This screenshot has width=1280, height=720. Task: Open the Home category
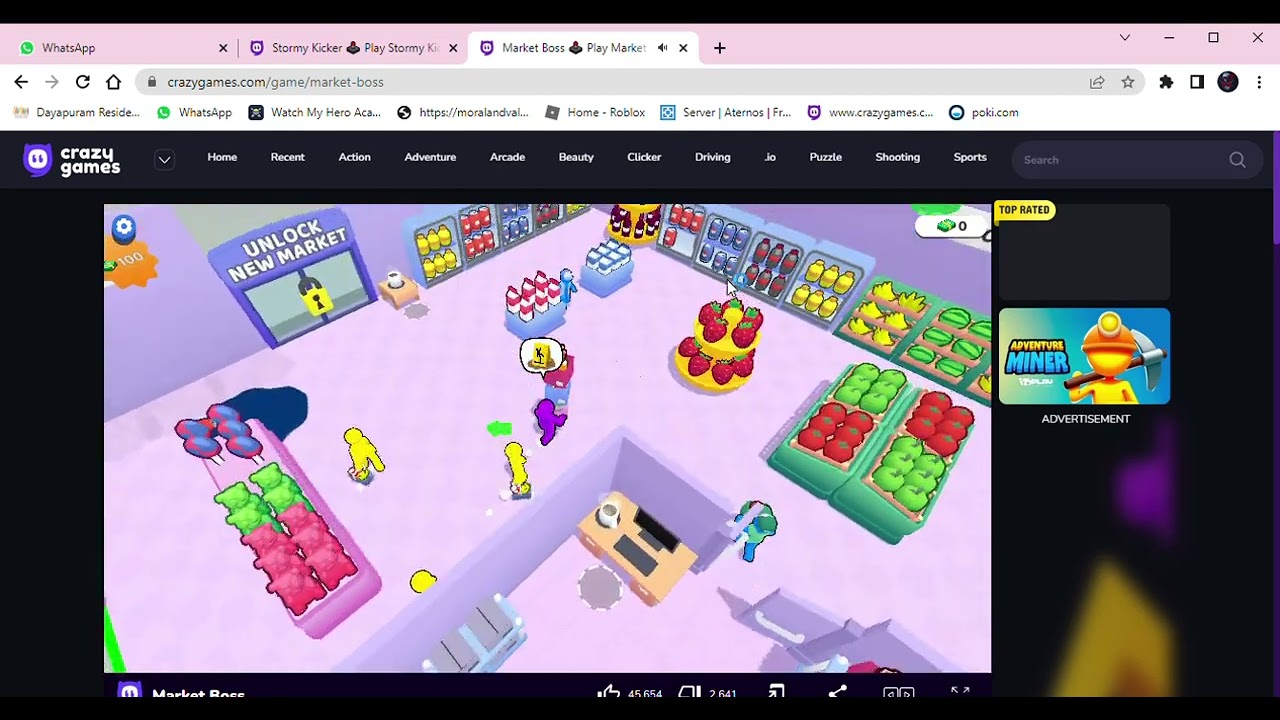[222, 157]
